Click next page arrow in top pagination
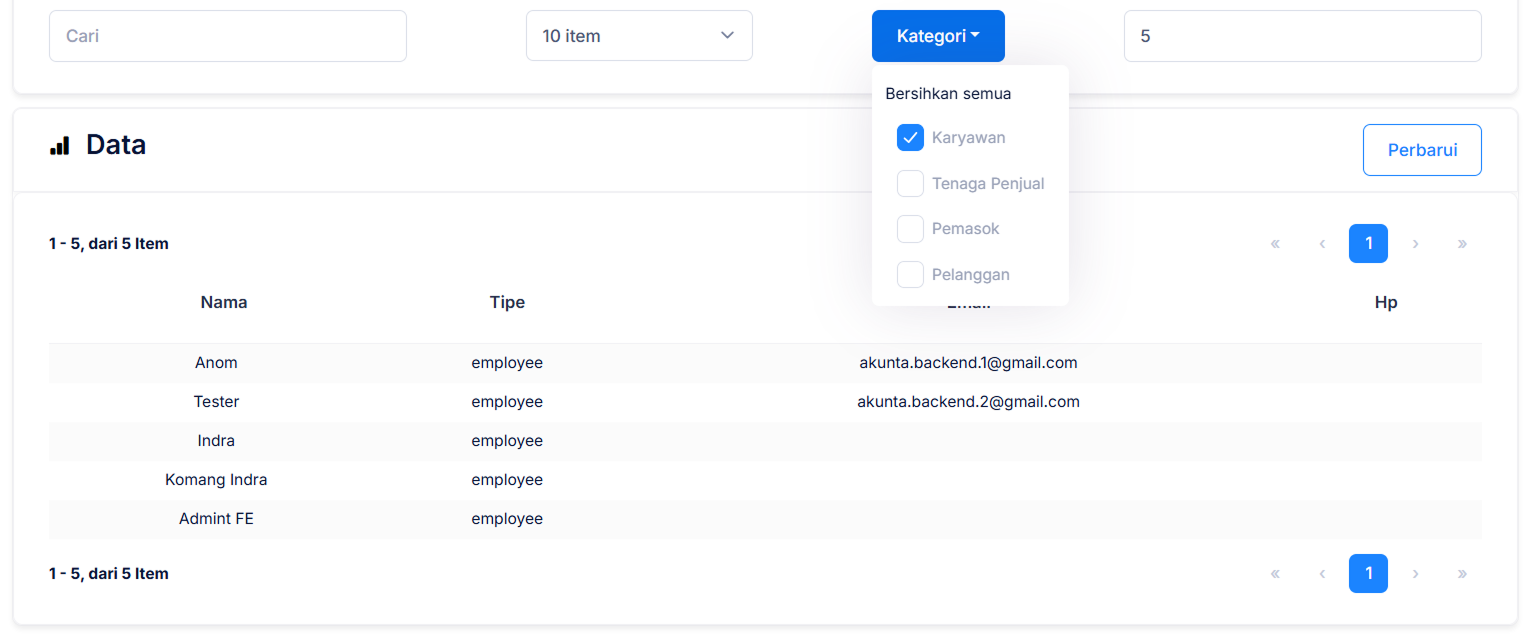This screenshot has width=1534, height=639. click(x=1415, y=244)
